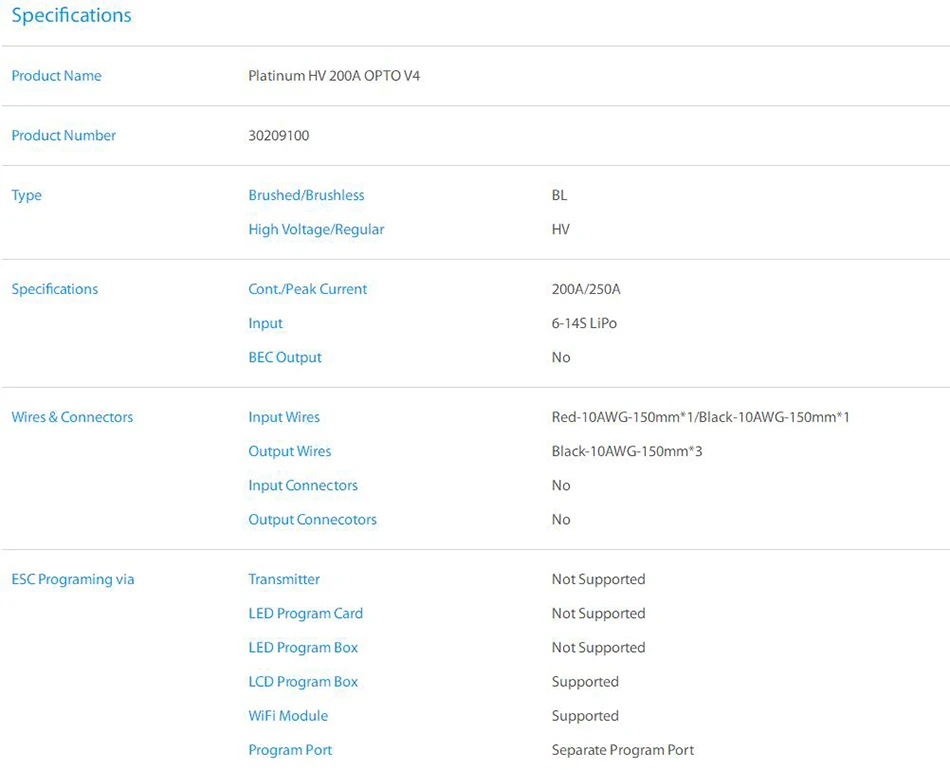950x770 pixels.
Task: Click the LED Program Card label
Action: click(305, 614)
